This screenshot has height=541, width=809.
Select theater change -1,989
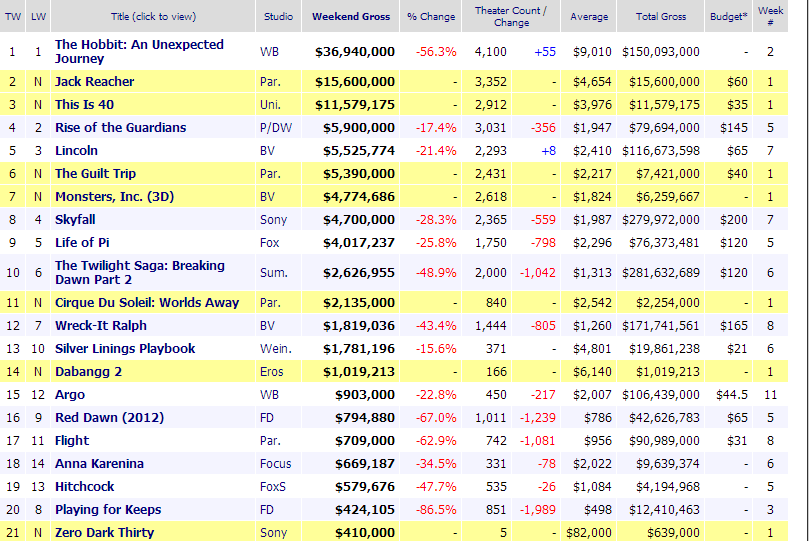pyautogui.click(x=538, y=510)
